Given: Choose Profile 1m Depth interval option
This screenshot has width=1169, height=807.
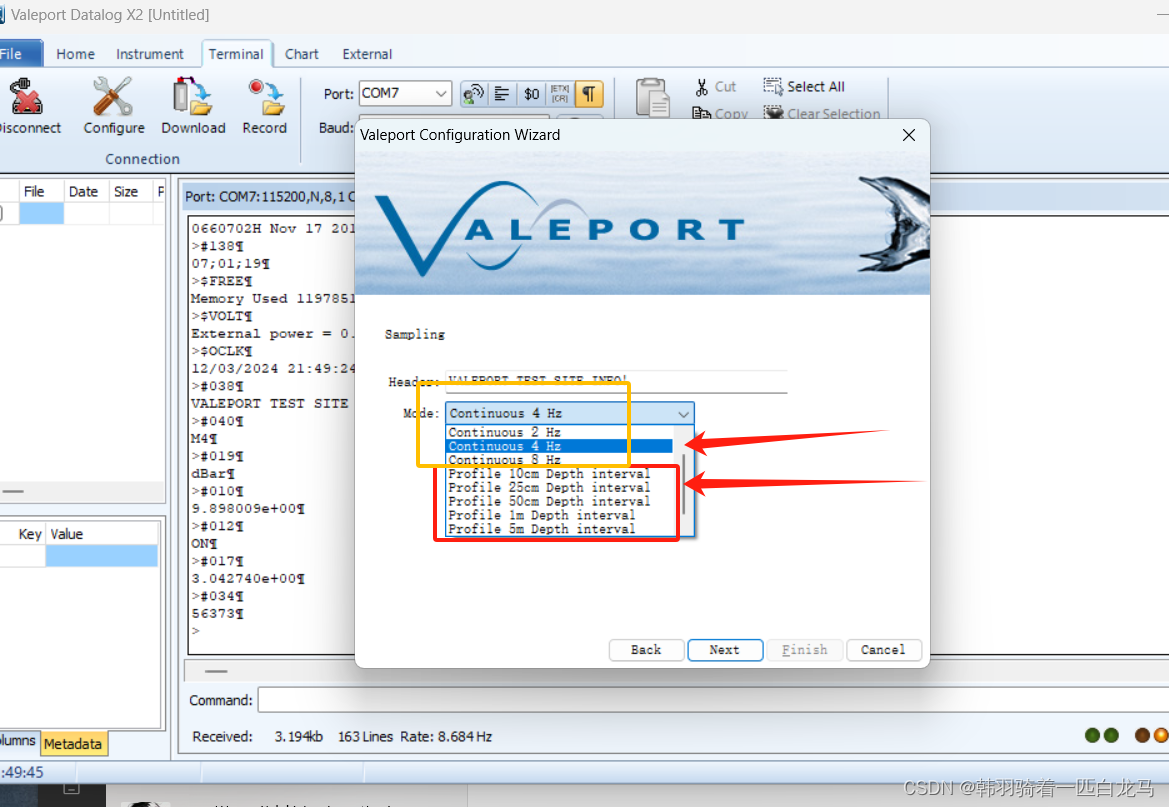Looking at the screenshot, I should coord(559,515).
